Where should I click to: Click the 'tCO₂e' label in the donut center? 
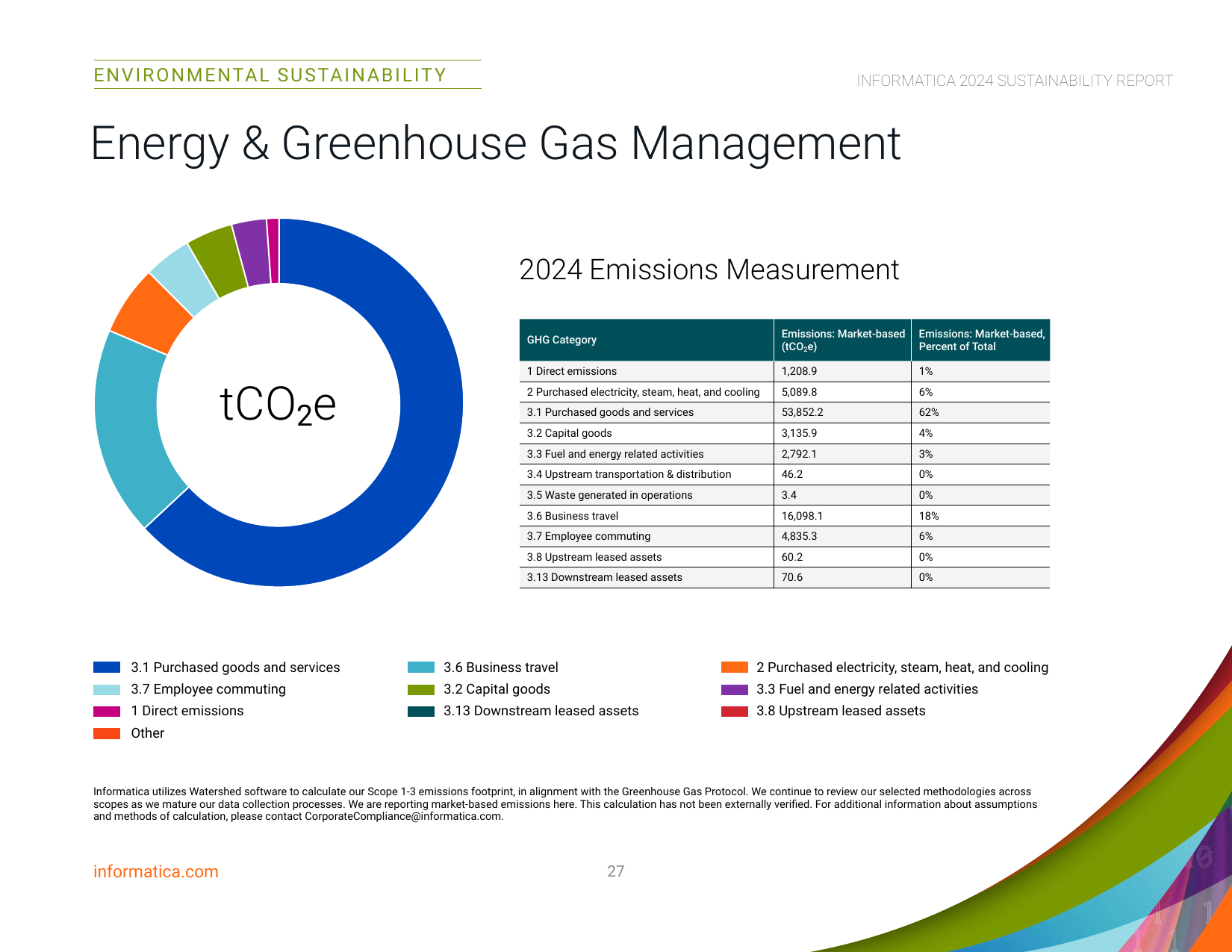278,405
